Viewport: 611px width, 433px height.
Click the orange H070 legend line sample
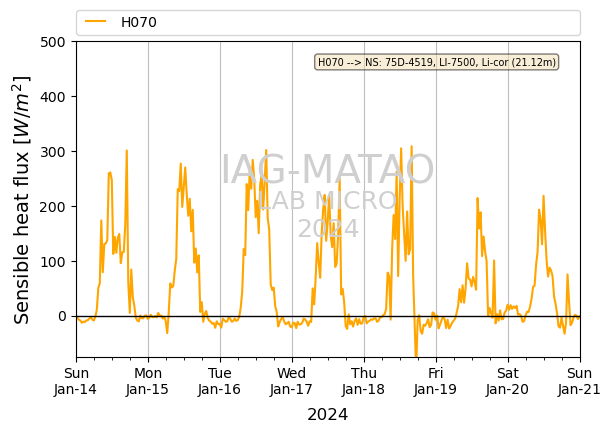95,21
